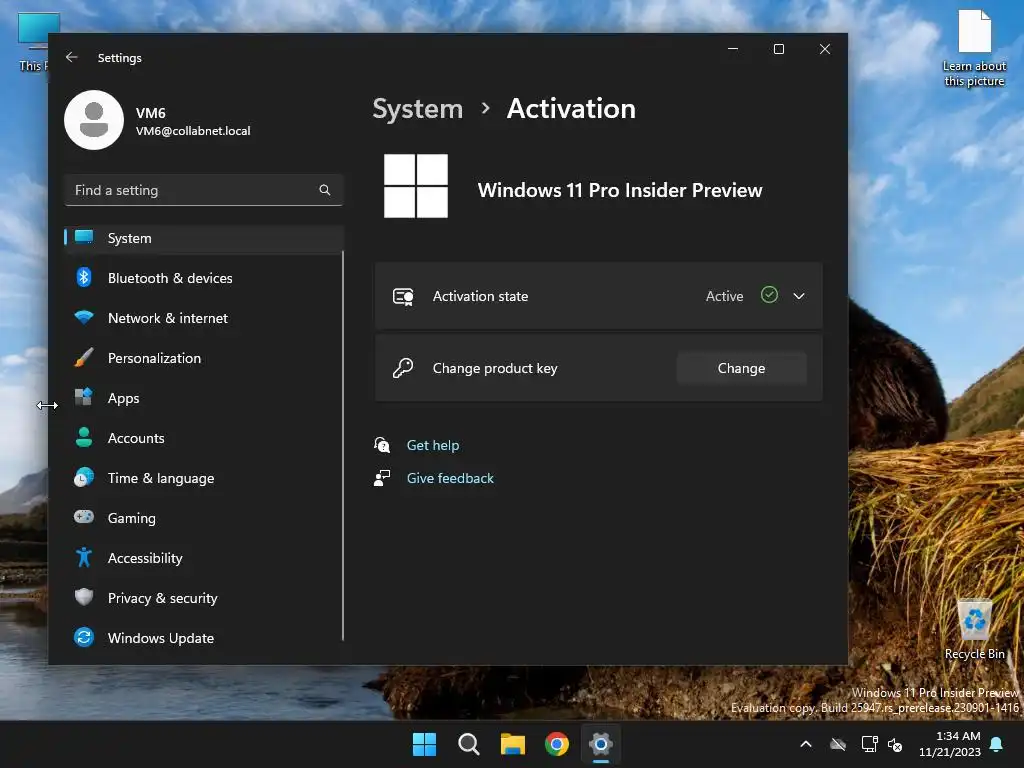Click the sidebar vertical scrollbar

pos(343,444)
